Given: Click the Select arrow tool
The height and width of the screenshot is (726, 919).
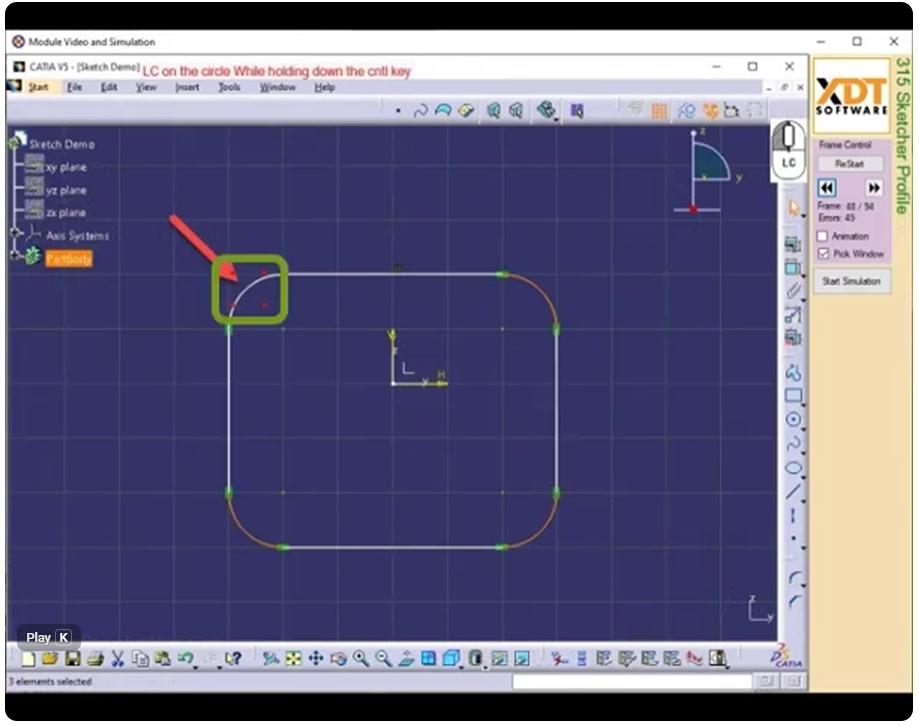Looking at the screenshot, I should click(x=793, y=207).
